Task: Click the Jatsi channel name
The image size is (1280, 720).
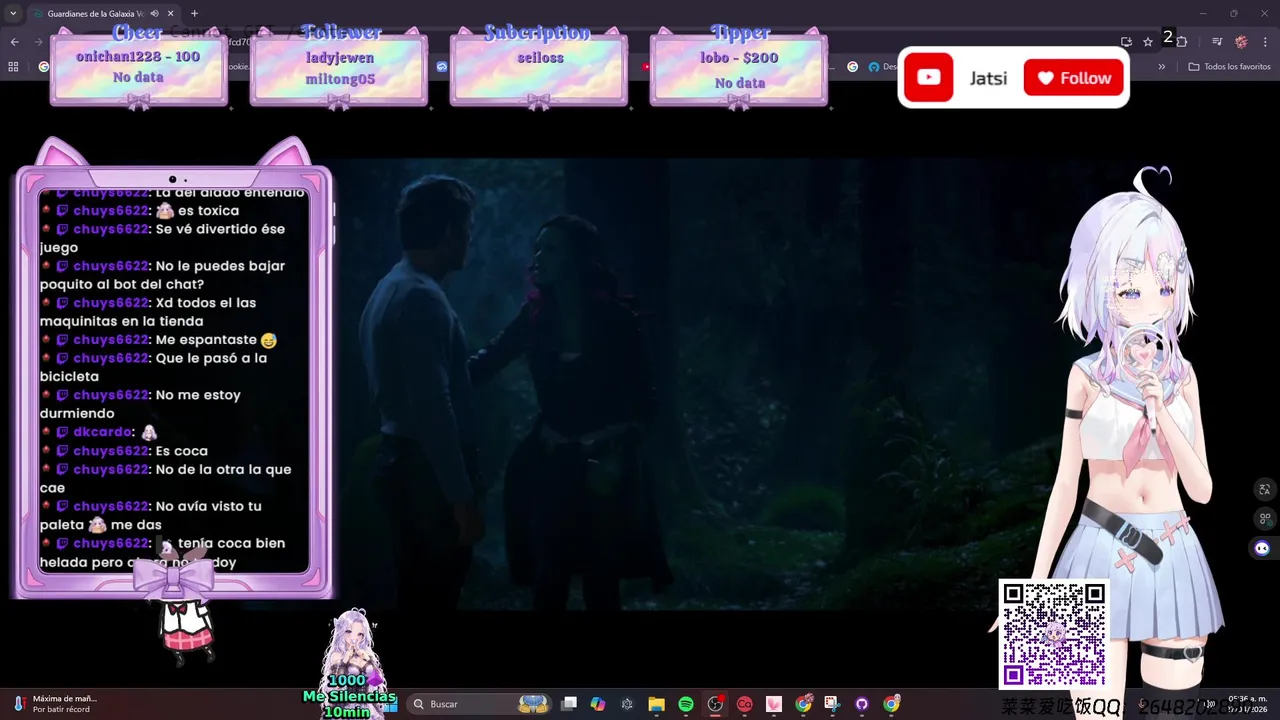Action: tap(988, 78)
